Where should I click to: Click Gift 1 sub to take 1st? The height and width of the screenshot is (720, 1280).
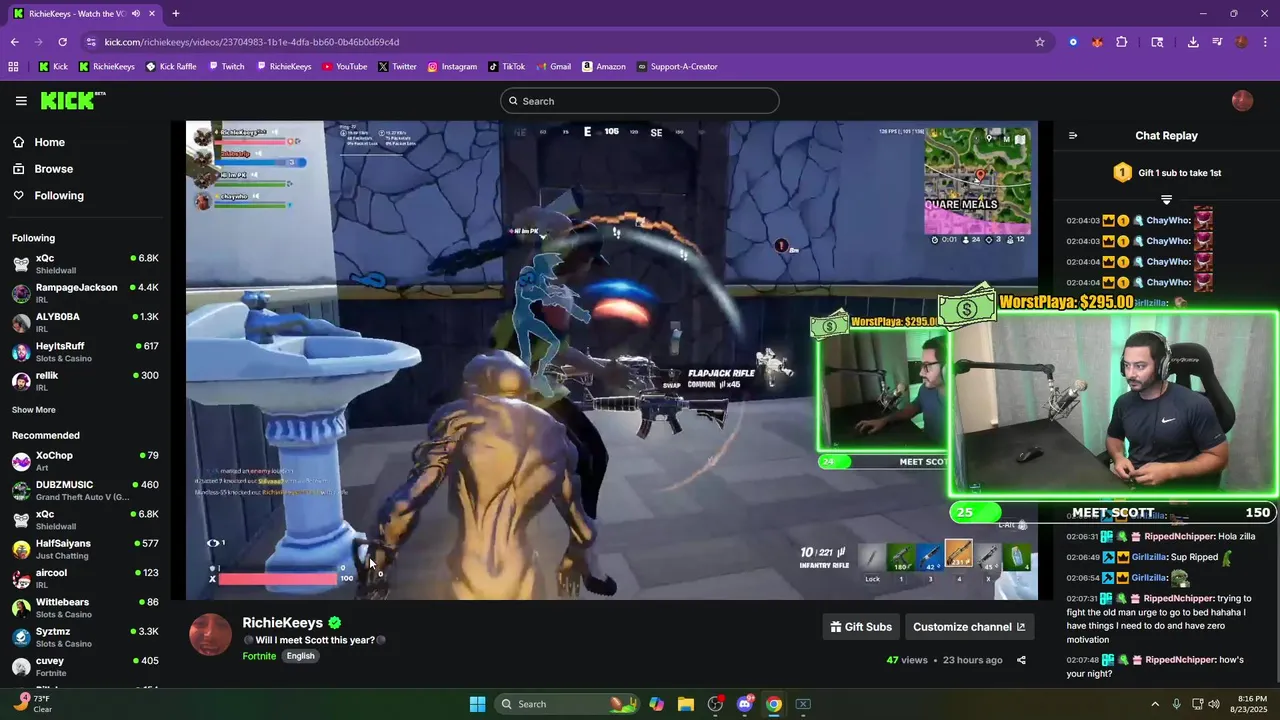click(1166, 173)
